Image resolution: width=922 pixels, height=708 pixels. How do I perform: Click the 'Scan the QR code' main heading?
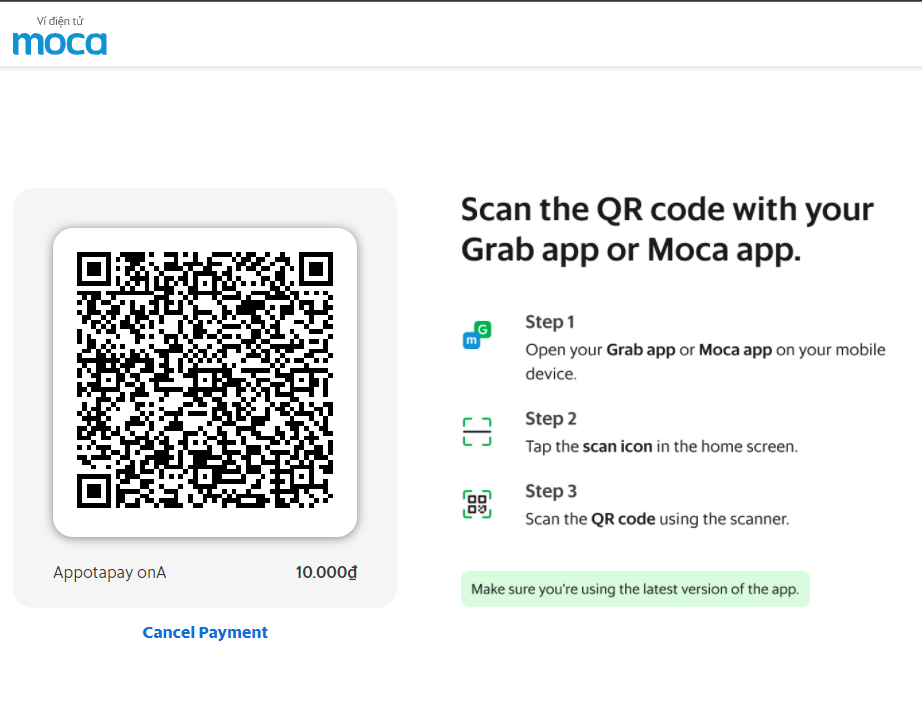point(667,229)
